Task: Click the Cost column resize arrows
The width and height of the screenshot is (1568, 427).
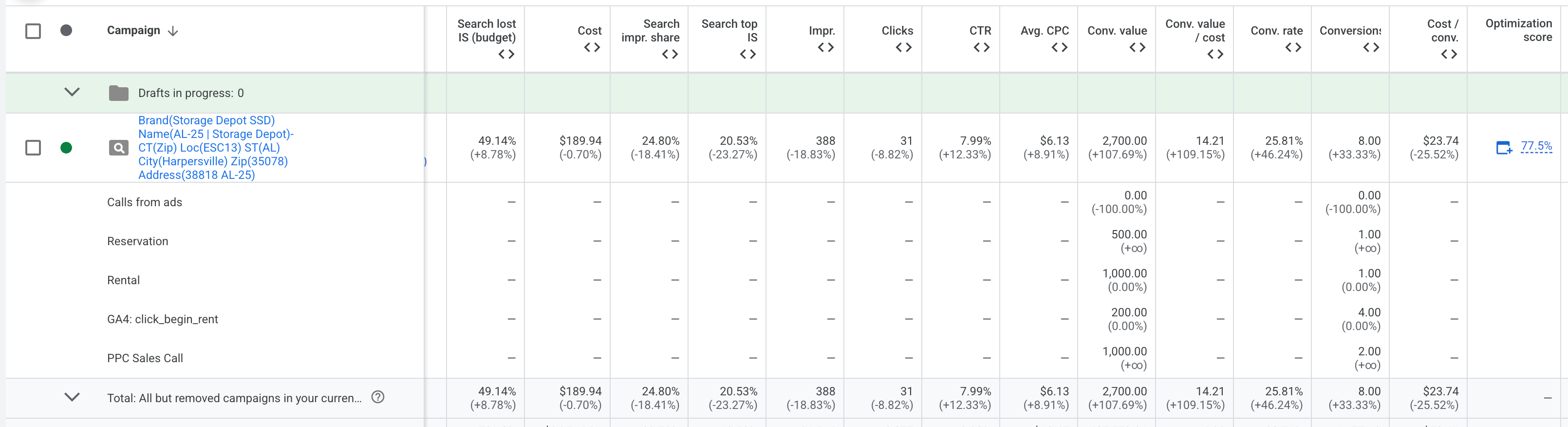Action: pos(592,47)
